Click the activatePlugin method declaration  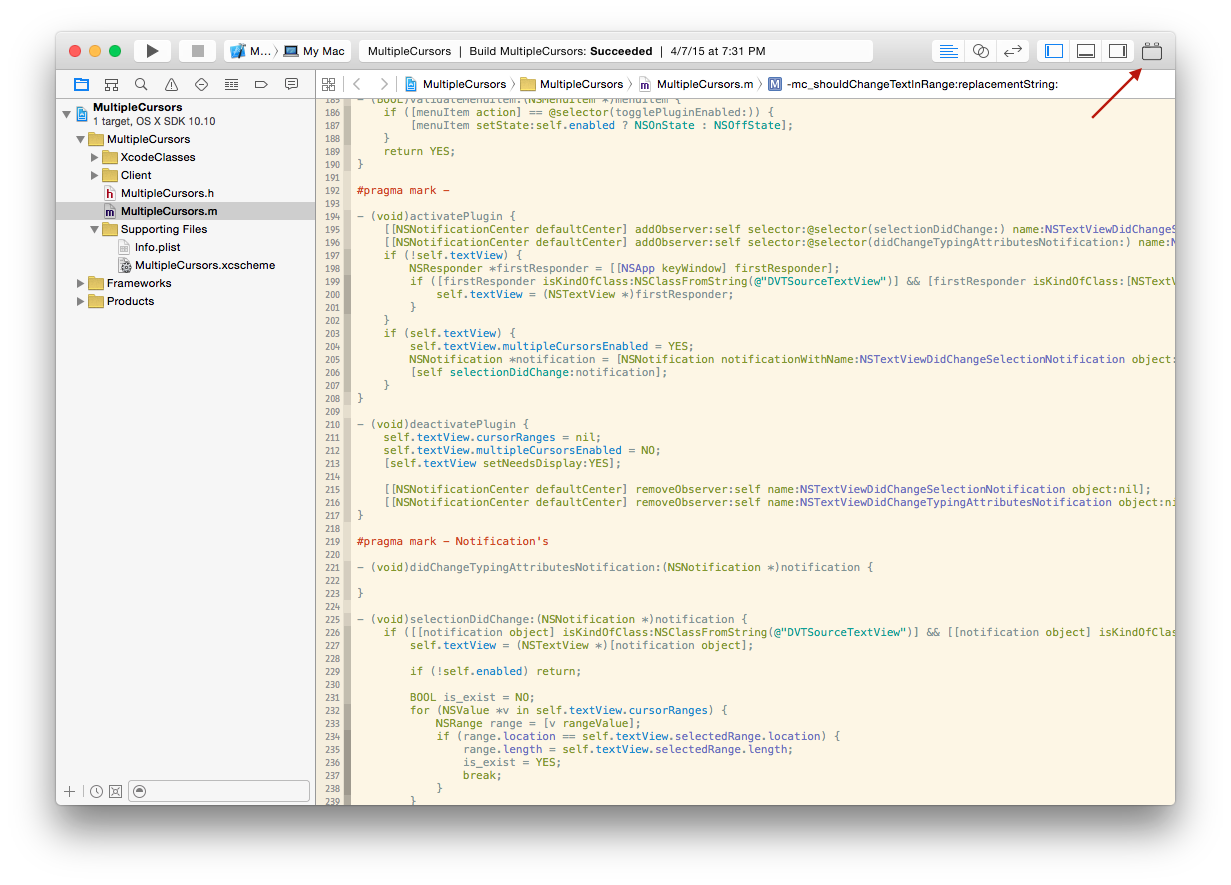[436, 216]
